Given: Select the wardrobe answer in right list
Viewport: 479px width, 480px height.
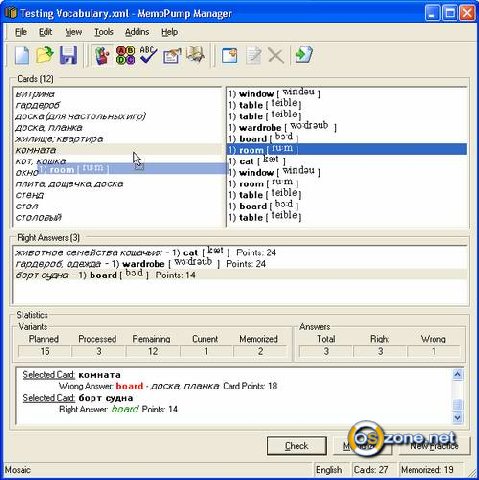Looking at the screenshot, I should 347,128.
